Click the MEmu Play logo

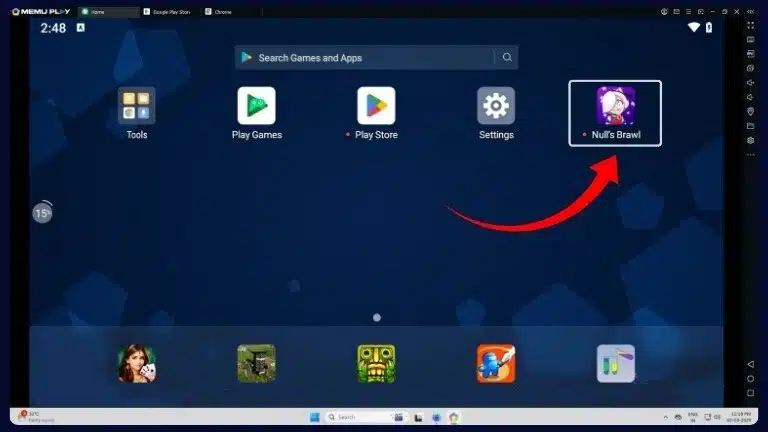point(41,12)
